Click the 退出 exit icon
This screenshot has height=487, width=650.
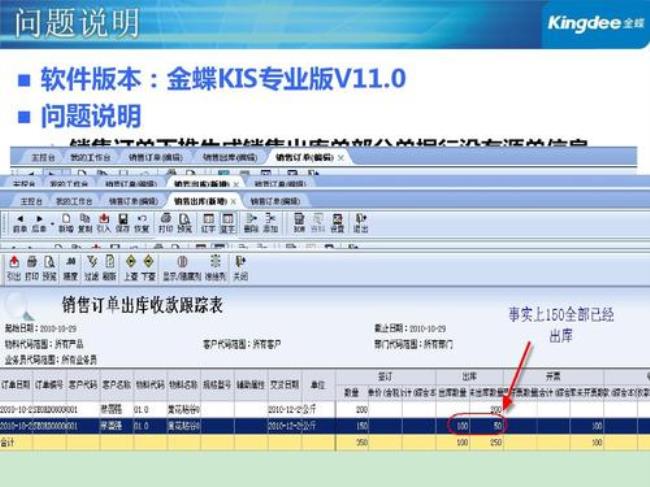point(360,223)
